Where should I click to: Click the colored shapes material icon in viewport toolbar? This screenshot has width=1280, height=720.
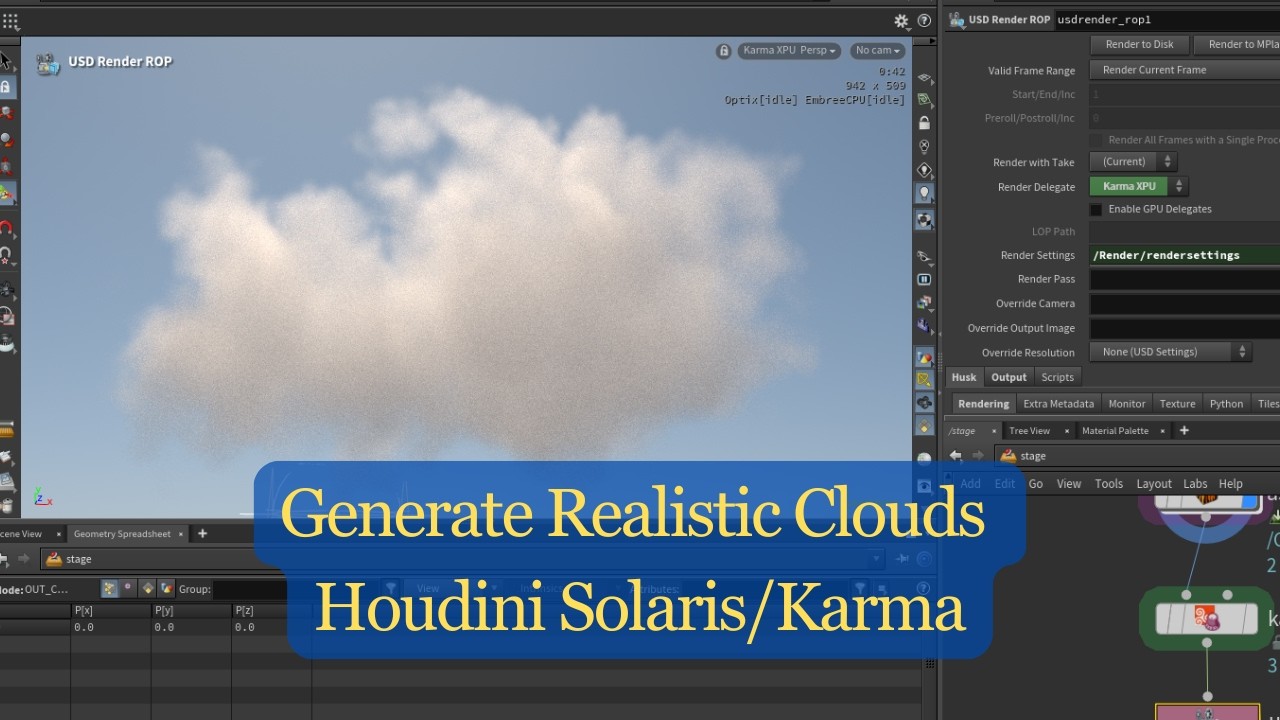[925, 358]
